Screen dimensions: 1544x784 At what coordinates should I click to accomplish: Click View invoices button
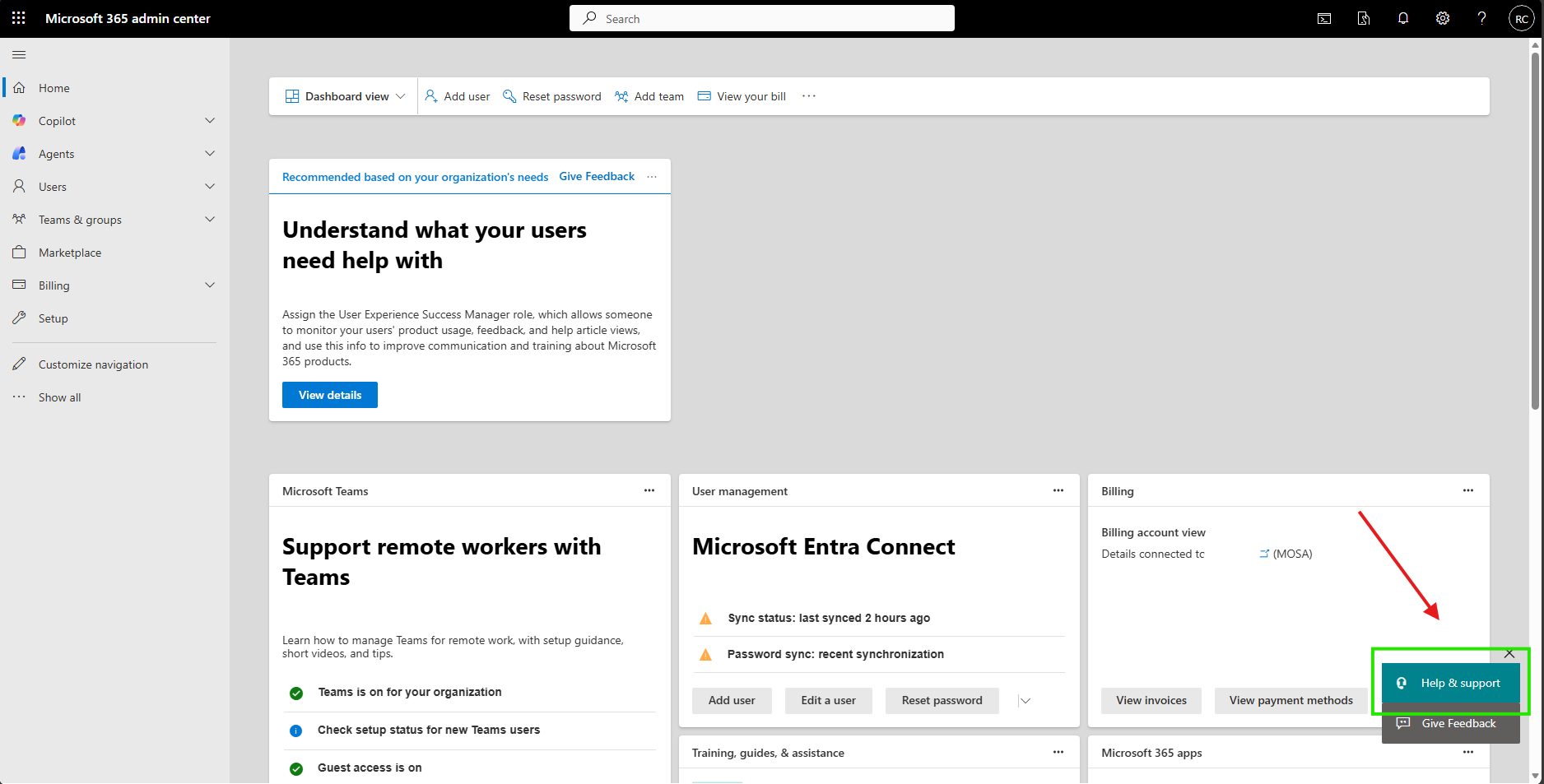coord(1151,701)
